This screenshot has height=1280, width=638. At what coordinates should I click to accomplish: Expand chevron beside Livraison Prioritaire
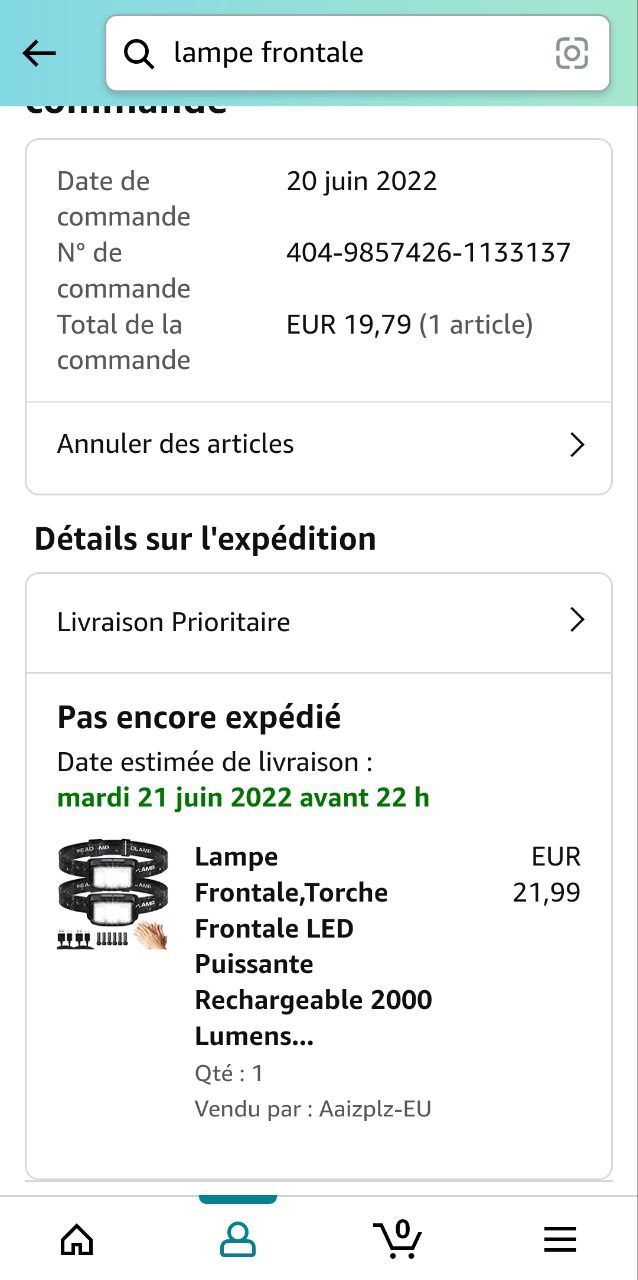(x=576, y=621)
